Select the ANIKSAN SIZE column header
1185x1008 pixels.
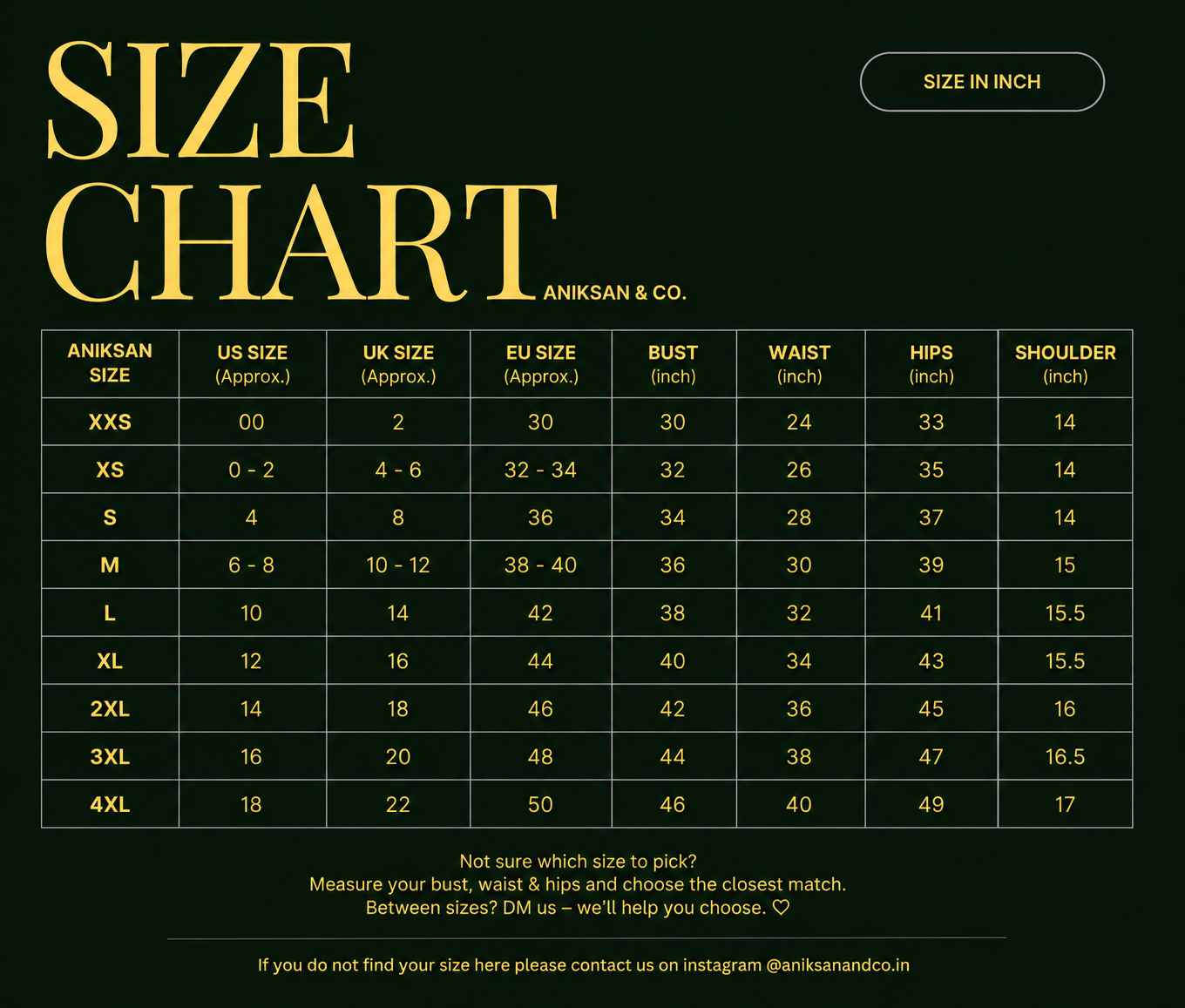[110, 363]
